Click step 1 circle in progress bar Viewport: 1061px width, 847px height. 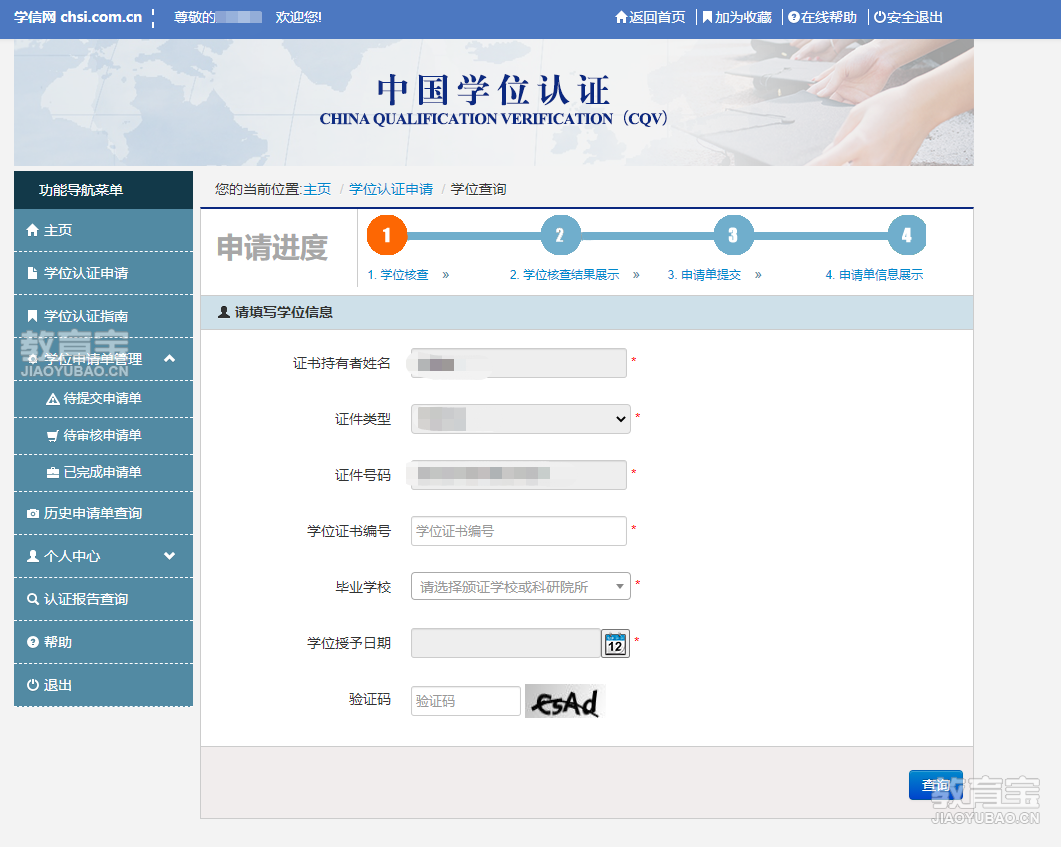(387, 235)
